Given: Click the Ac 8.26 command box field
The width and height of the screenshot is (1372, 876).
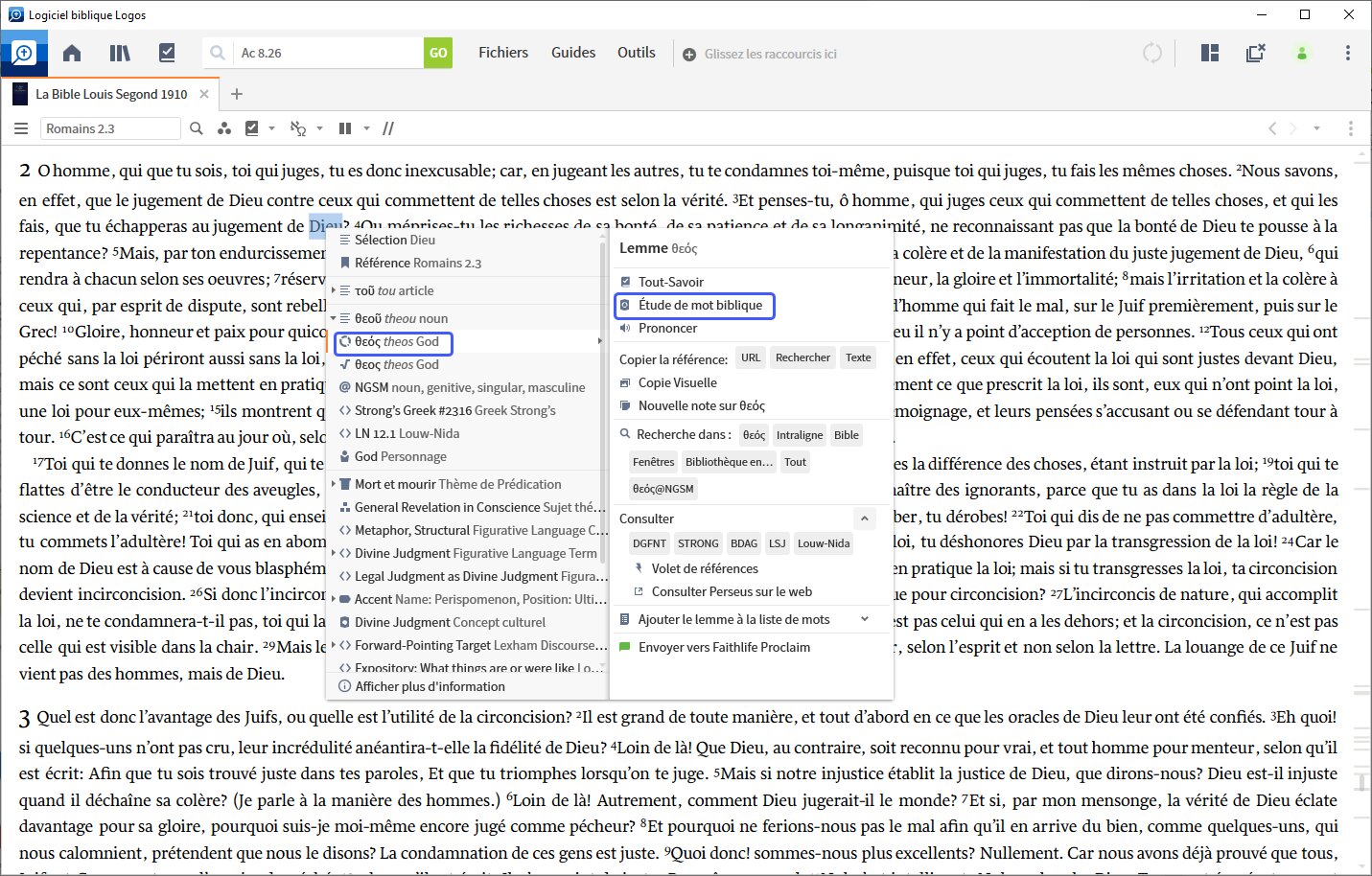Looking at the screenshot, I should click(329, 53).
